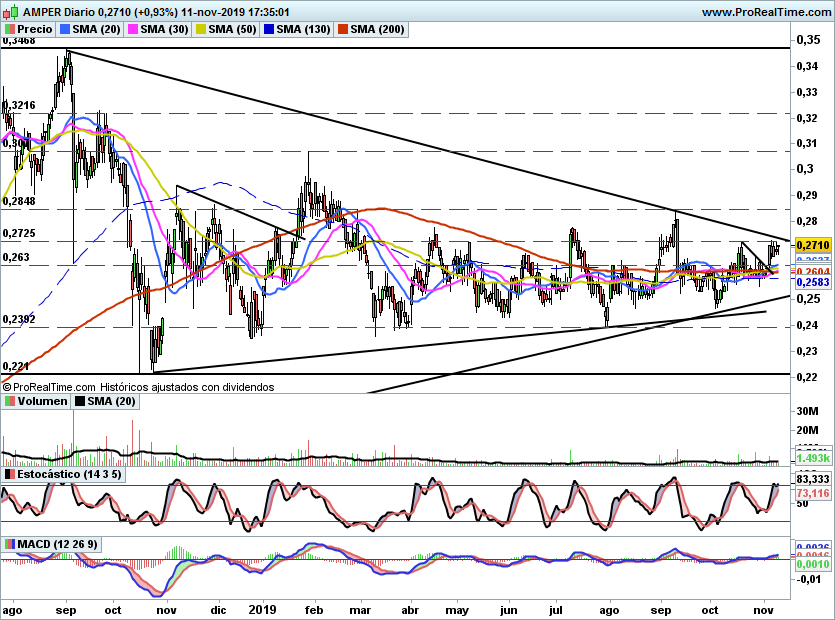
Task: Click the 0,2583 SMA value tag
Action: (813, 282)
